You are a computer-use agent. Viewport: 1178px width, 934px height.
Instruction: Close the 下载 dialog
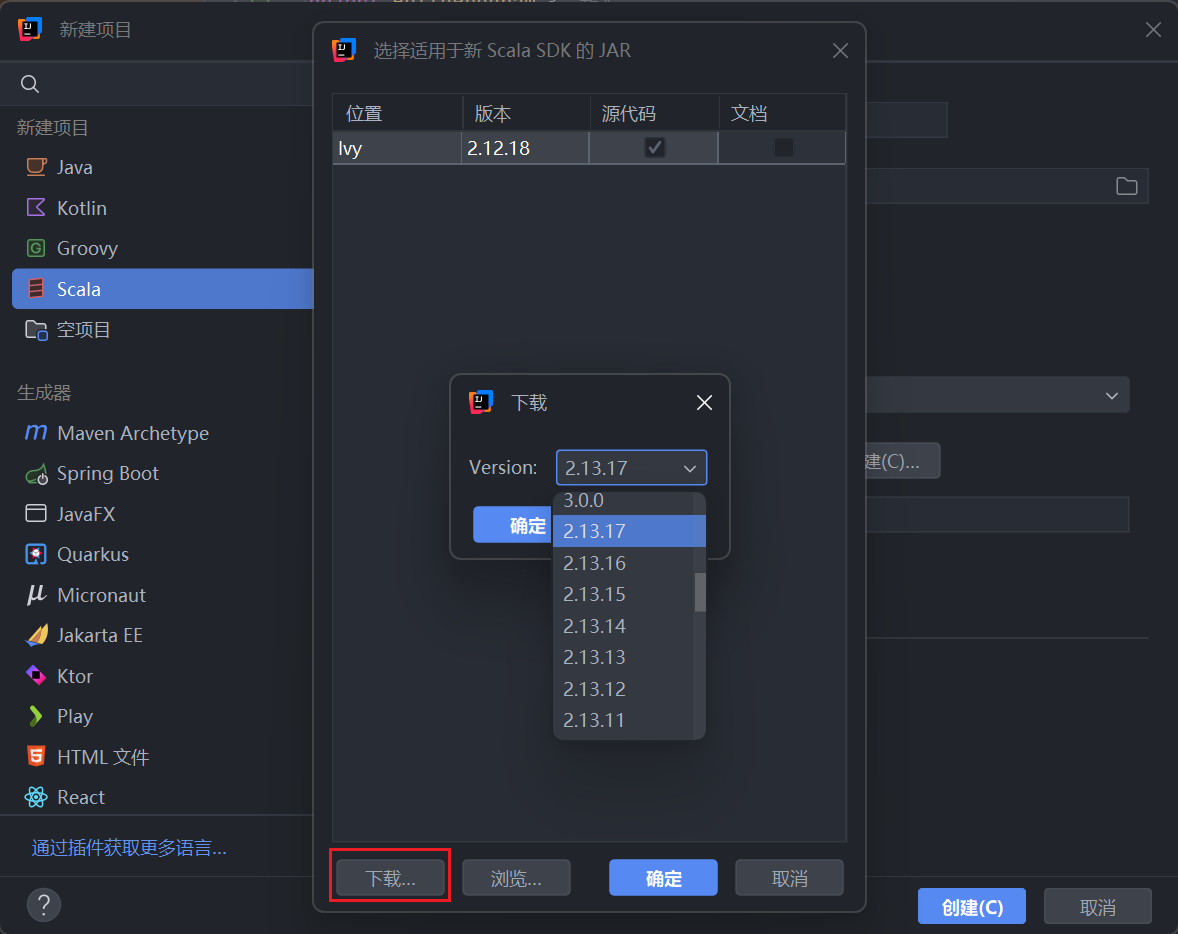704,402
